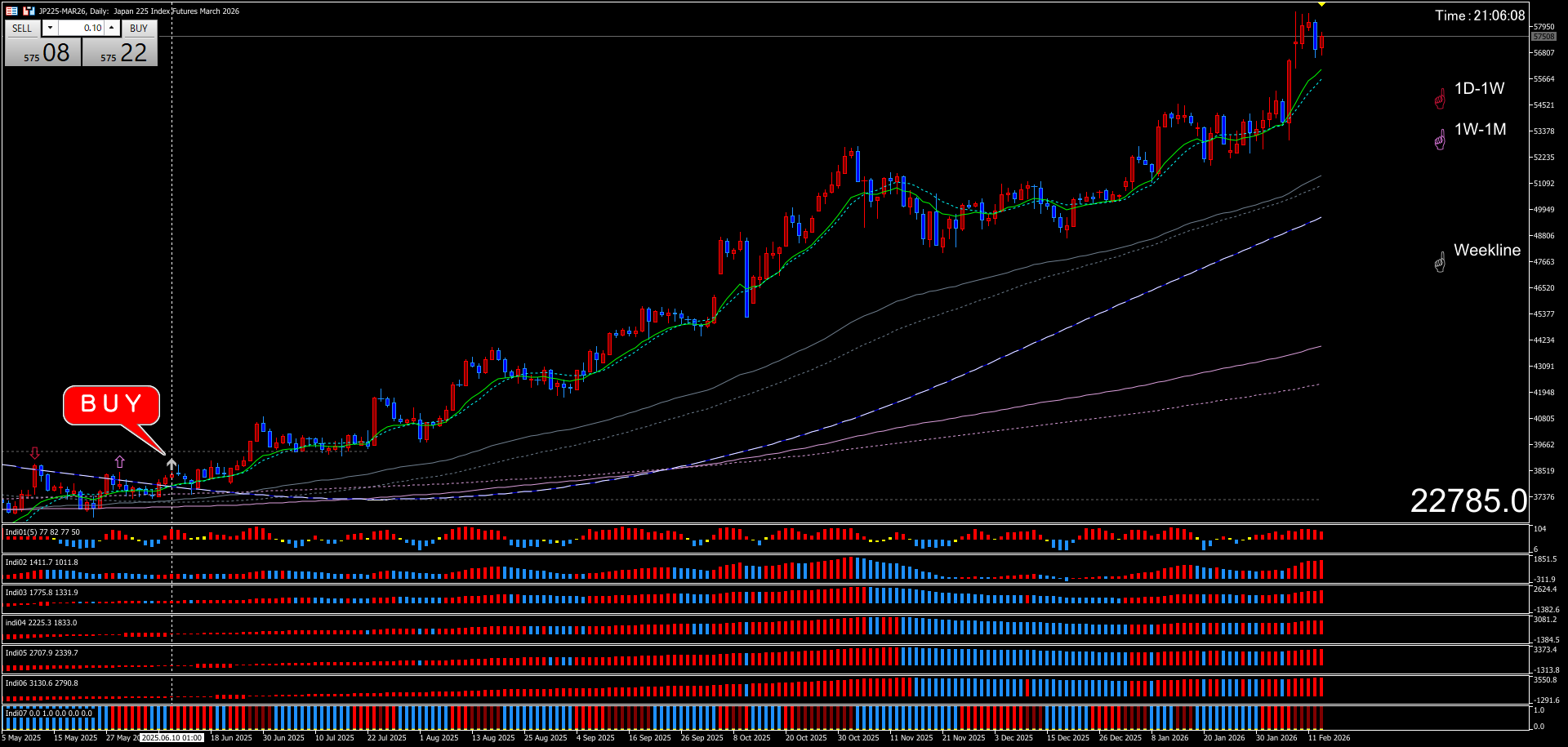The image size is (1568, 747).
Task: Click the One Click Trading candlestick icon
Action: (x=29, y=11)
